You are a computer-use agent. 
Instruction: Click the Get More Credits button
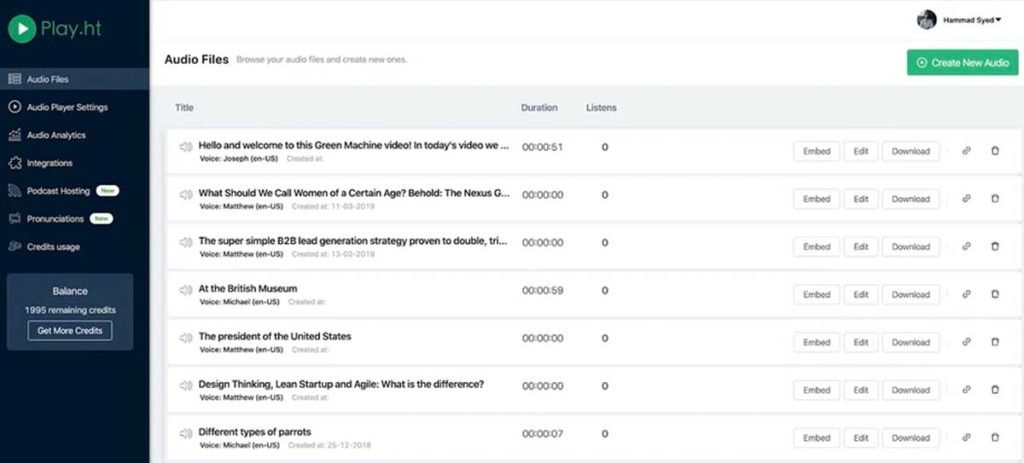(70, 330)
